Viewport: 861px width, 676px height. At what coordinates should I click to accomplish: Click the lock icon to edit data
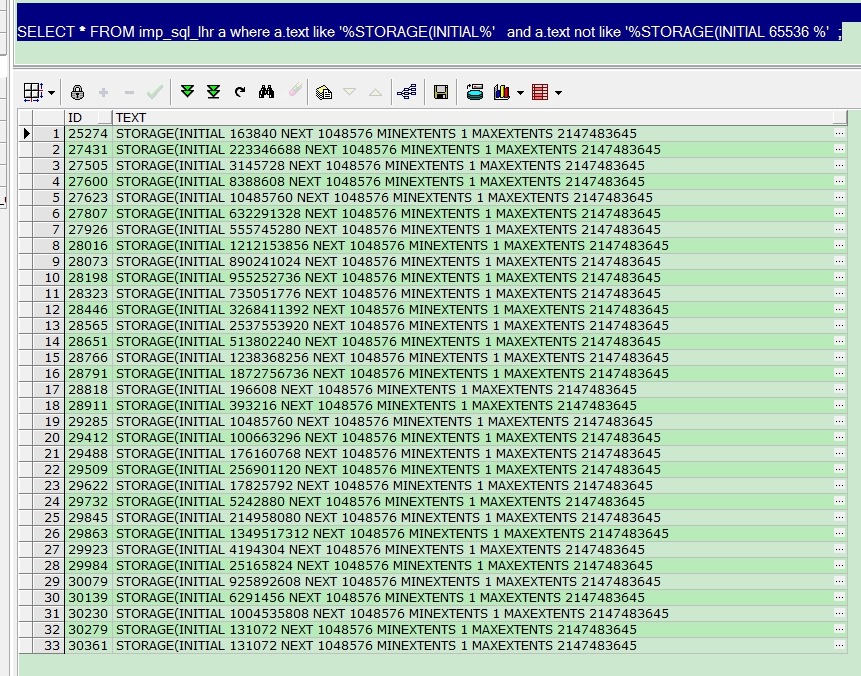point(78,92)
